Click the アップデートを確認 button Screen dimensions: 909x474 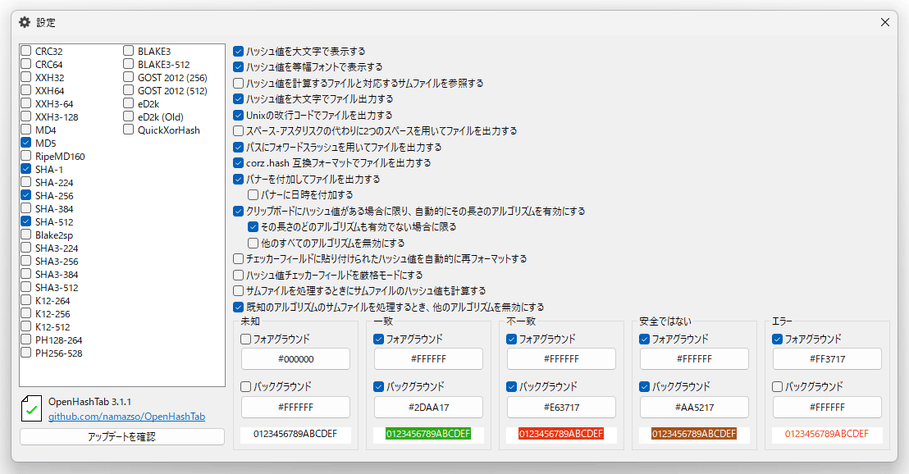coord(122,437)
